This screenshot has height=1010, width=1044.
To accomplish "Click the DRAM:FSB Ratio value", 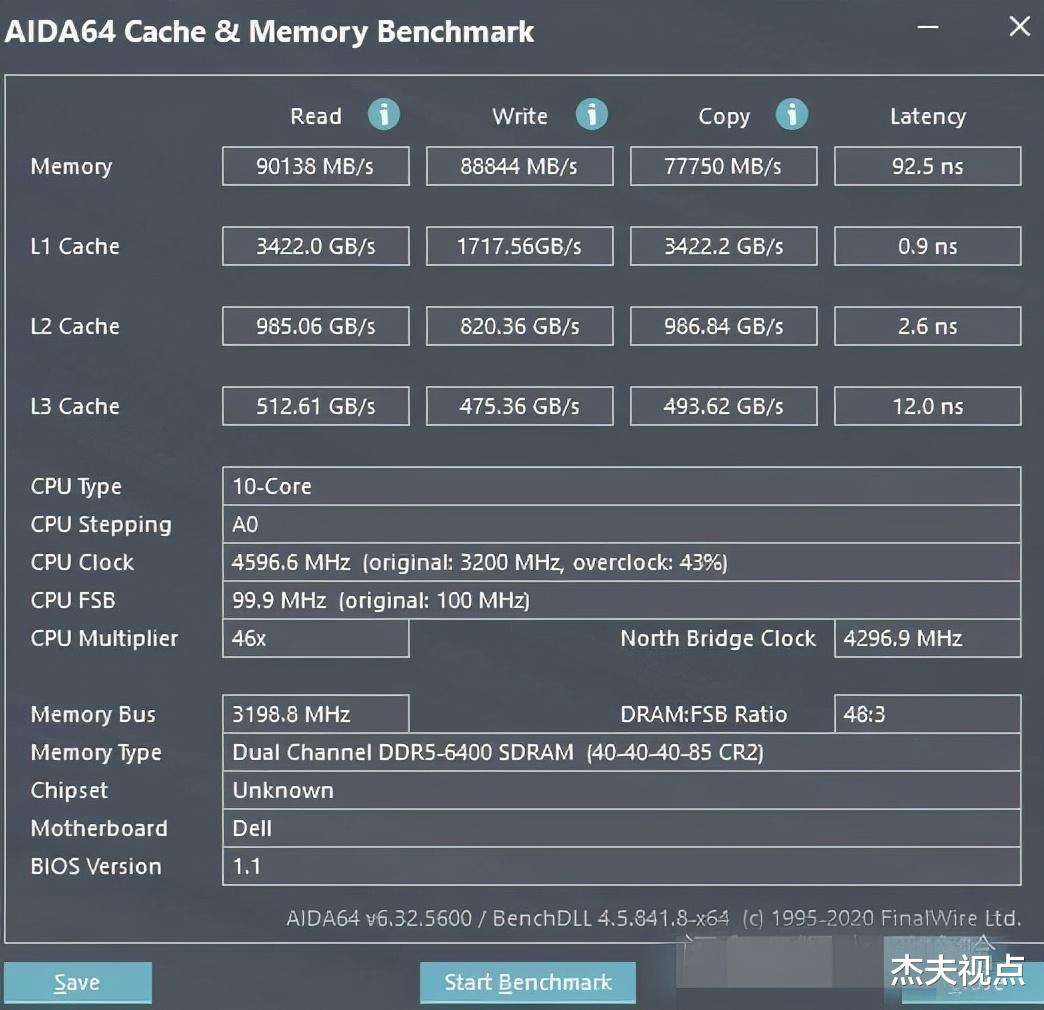I will pos(927,714).
